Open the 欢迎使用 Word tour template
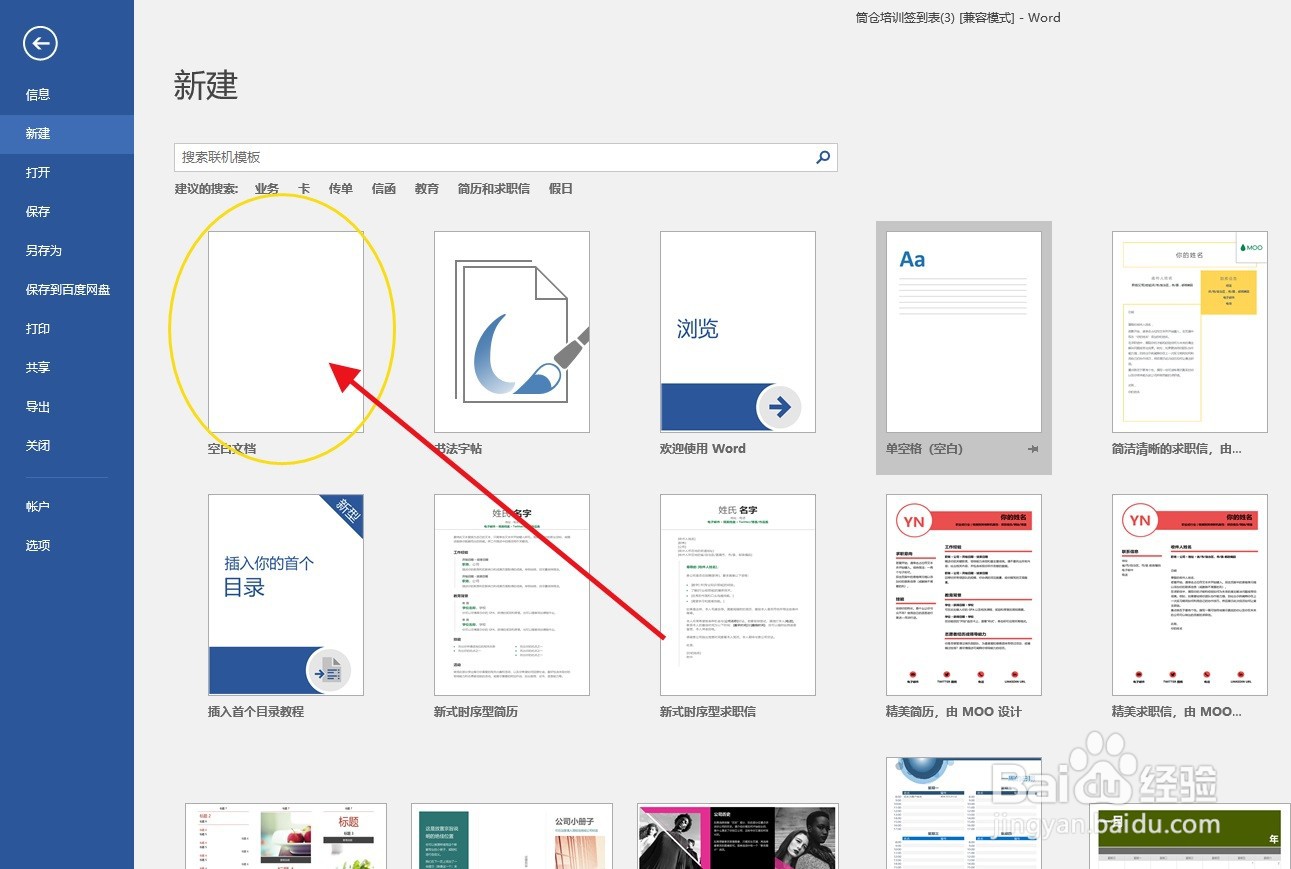 pyautogui.click(x=738, y=332)
